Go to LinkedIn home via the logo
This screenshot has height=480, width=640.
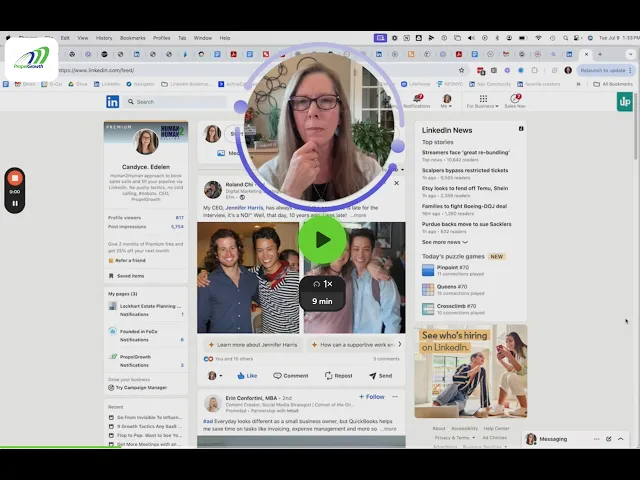point(113,102)
